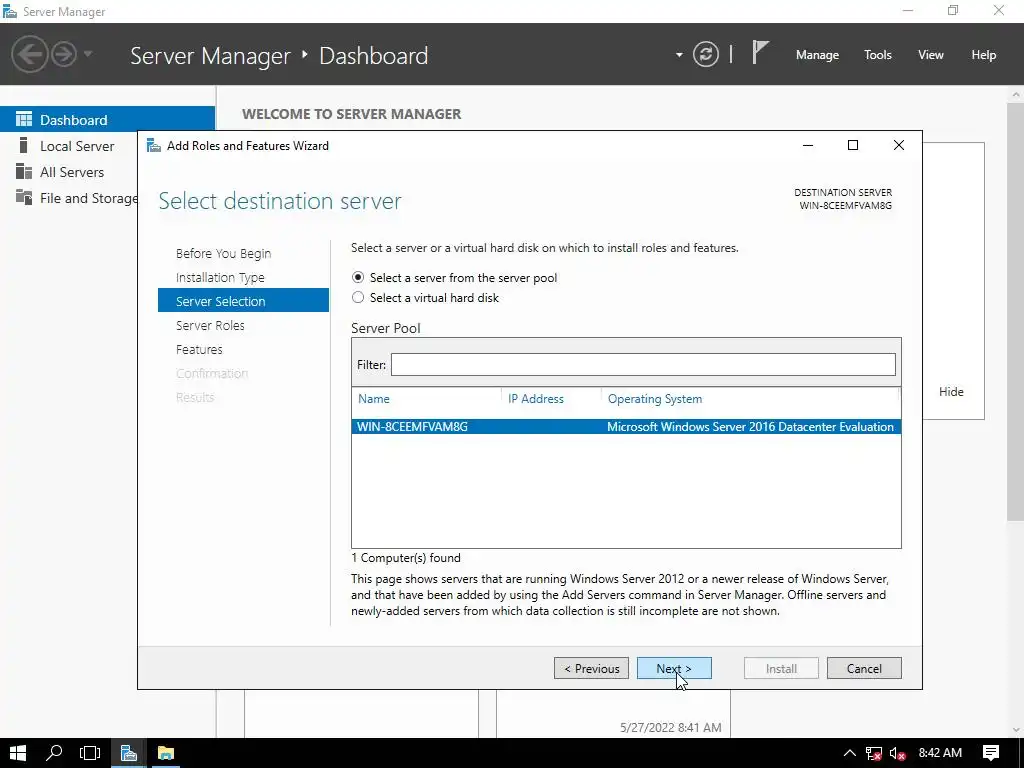Click the Server Manager title bar app icon

[10, 11]
